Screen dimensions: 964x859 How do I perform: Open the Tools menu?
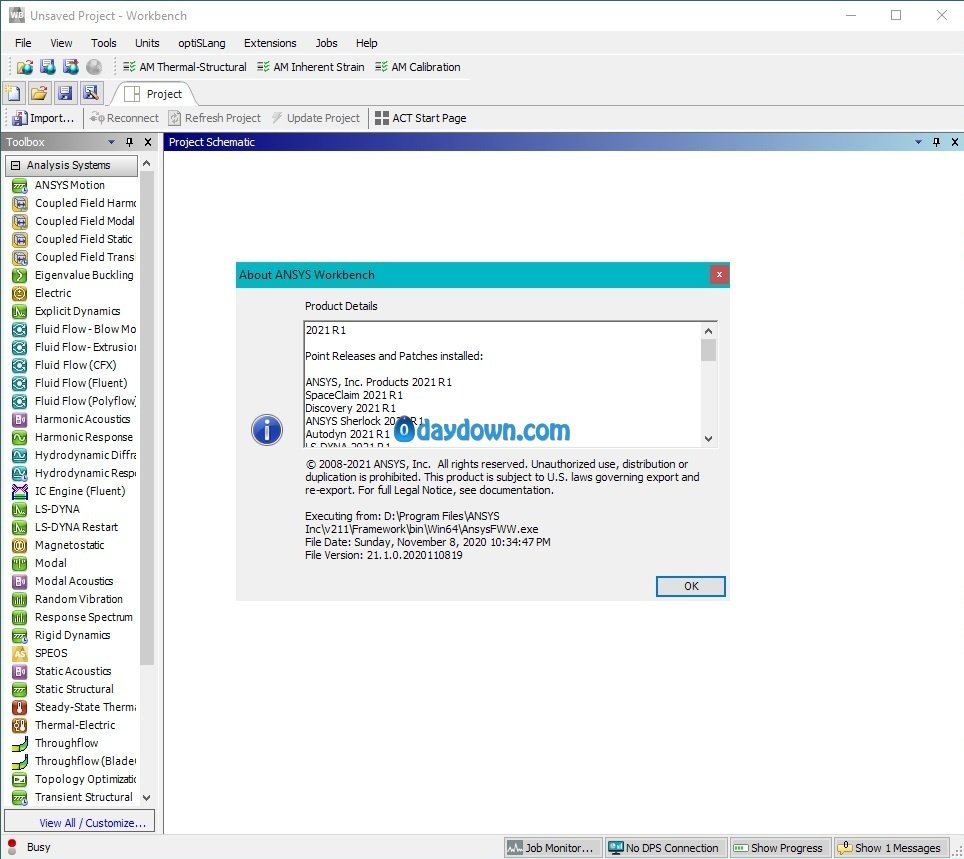point(103,43)
